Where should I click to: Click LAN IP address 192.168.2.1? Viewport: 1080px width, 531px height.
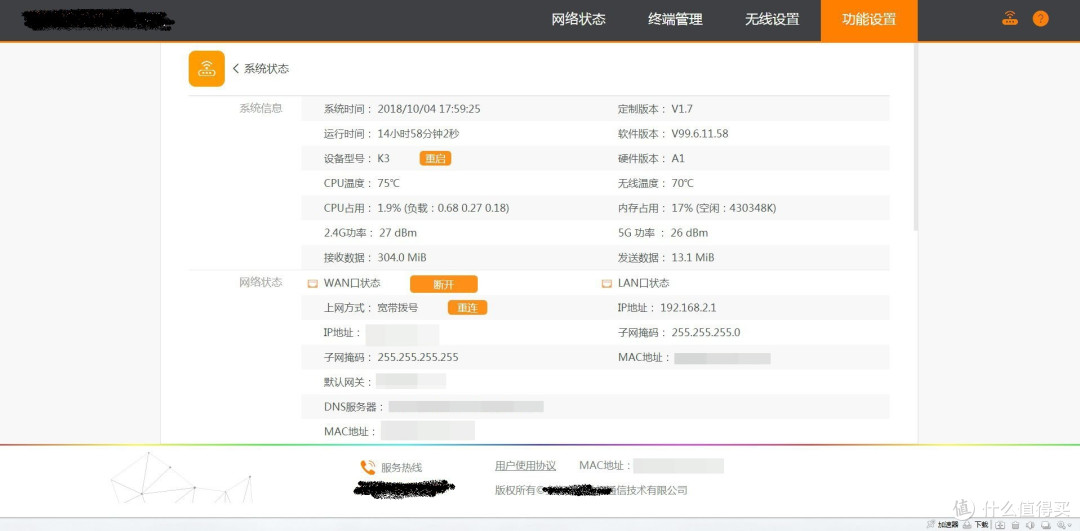pos(688,308)
